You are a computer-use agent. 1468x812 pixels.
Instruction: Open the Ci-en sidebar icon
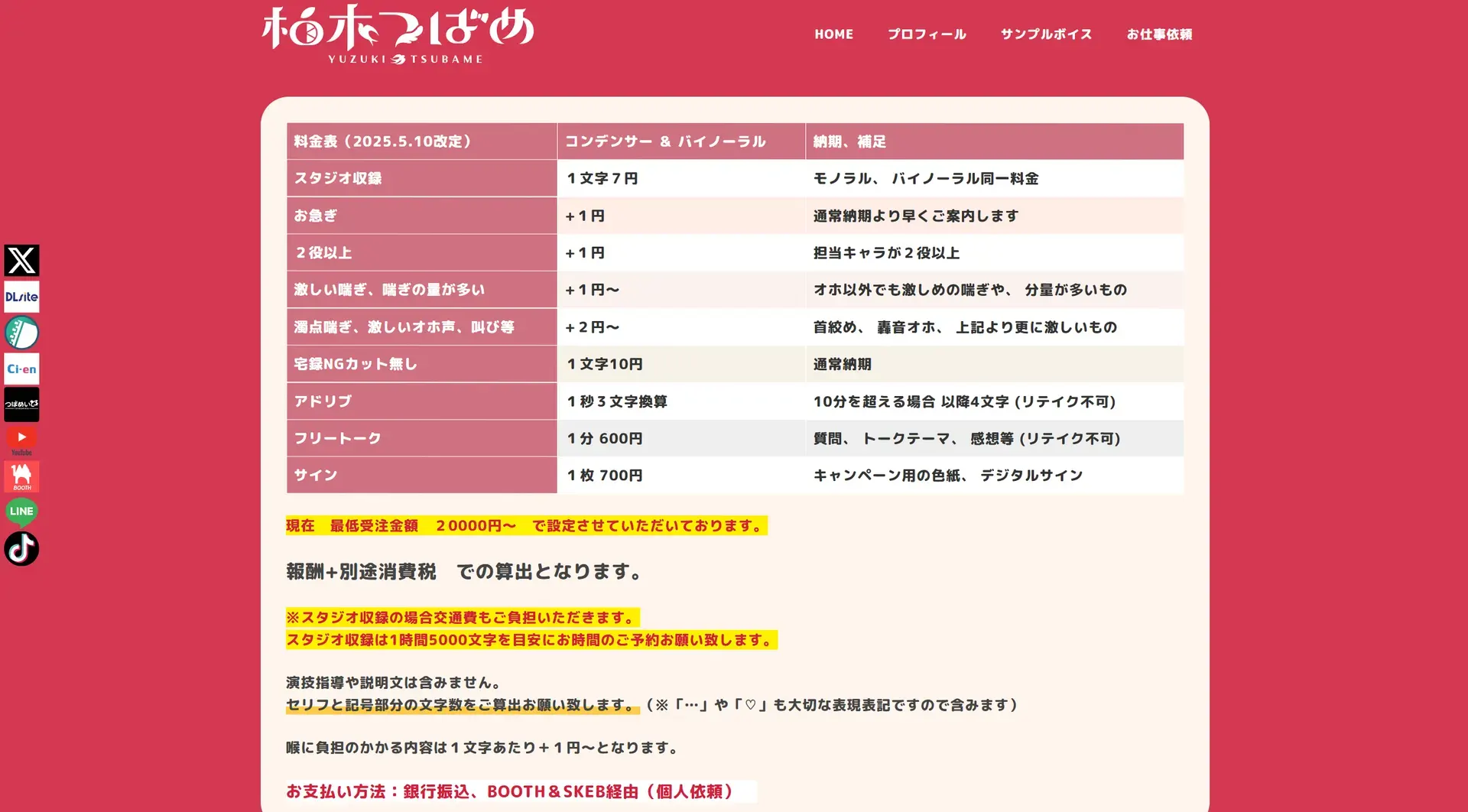21,369
